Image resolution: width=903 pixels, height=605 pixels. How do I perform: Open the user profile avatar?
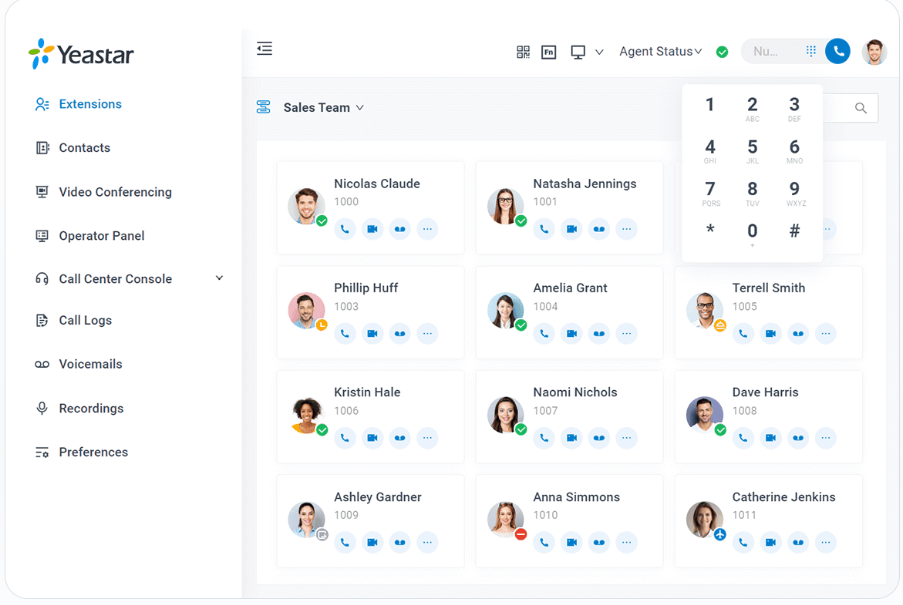pos(874,52)
